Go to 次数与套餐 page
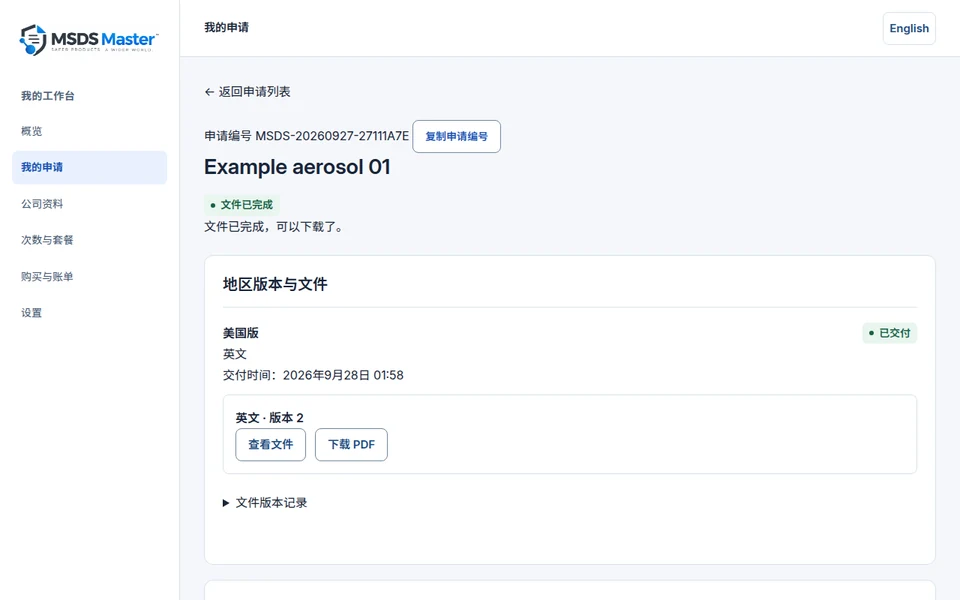The width and height of the screenshot is (960, 600). (47, 240)
